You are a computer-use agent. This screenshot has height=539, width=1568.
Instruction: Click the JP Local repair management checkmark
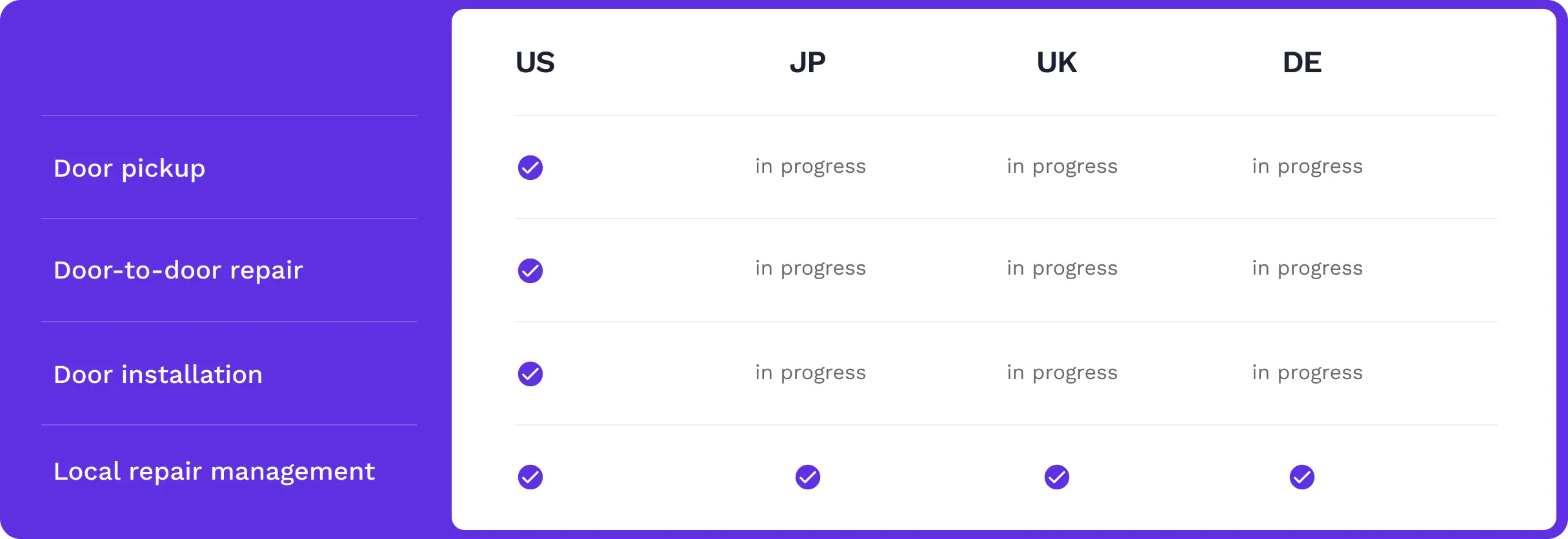(x=808, y=477)
